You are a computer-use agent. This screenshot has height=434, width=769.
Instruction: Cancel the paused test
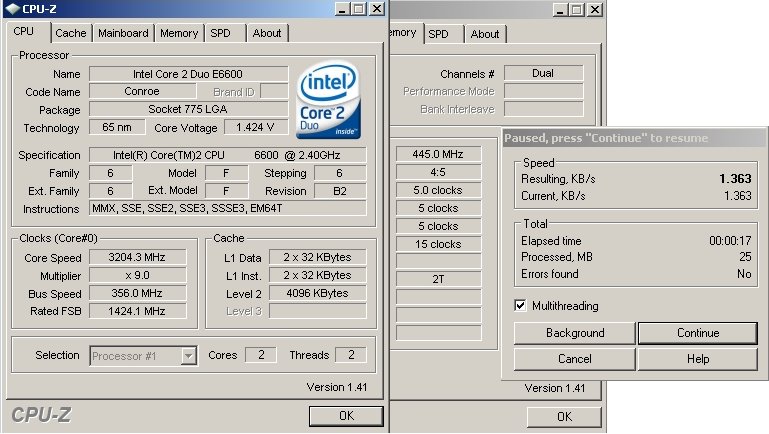(575, 359)
